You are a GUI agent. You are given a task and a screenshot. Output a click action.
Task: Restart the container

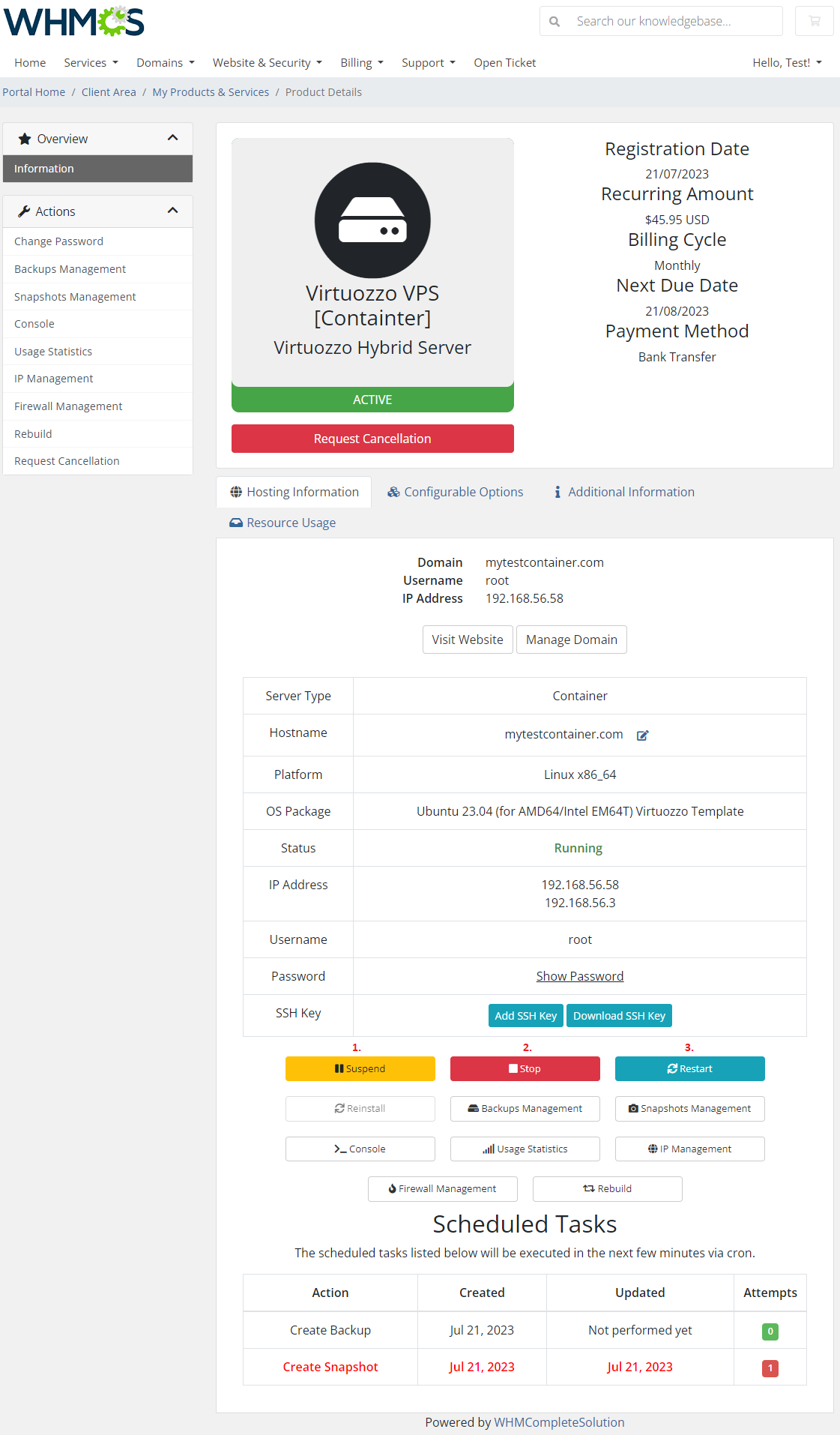(690, 1068)
